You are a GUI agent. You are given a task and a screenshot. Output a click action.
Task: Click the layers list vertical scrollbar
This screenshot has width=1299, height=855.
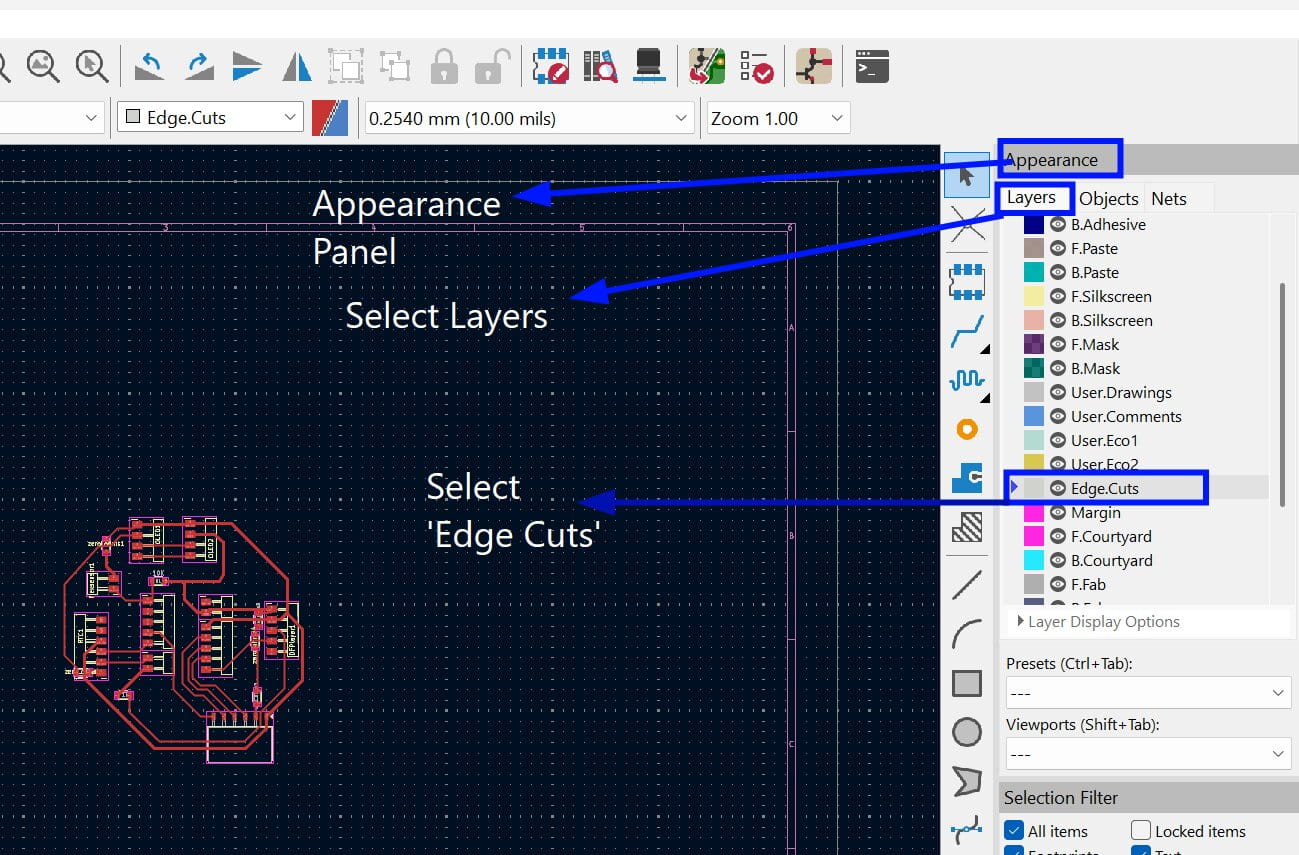tap(1282, 394)
